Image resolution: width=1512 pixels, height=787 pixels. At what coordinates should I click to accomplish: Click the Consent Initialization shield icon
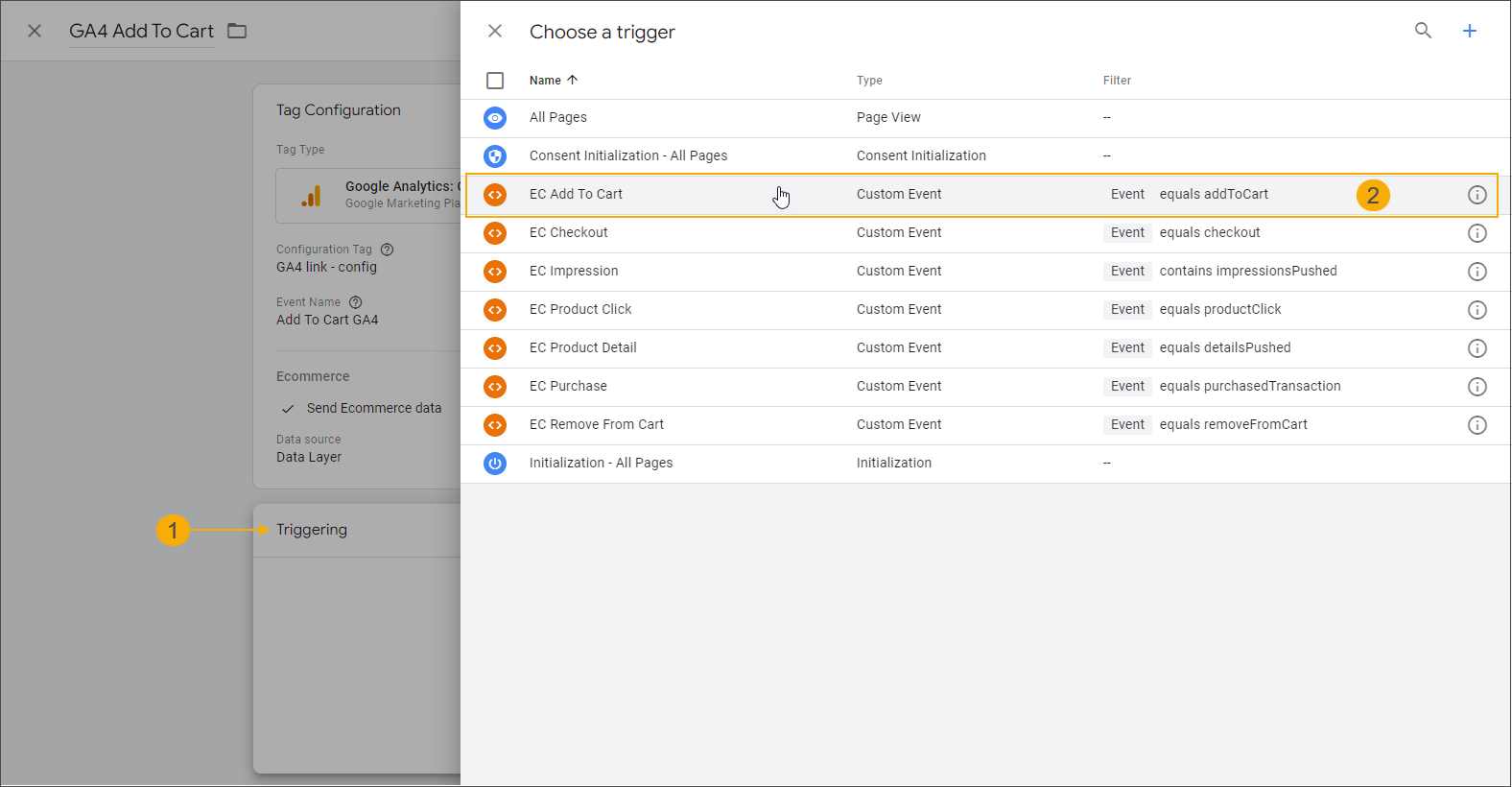(495, 156)
